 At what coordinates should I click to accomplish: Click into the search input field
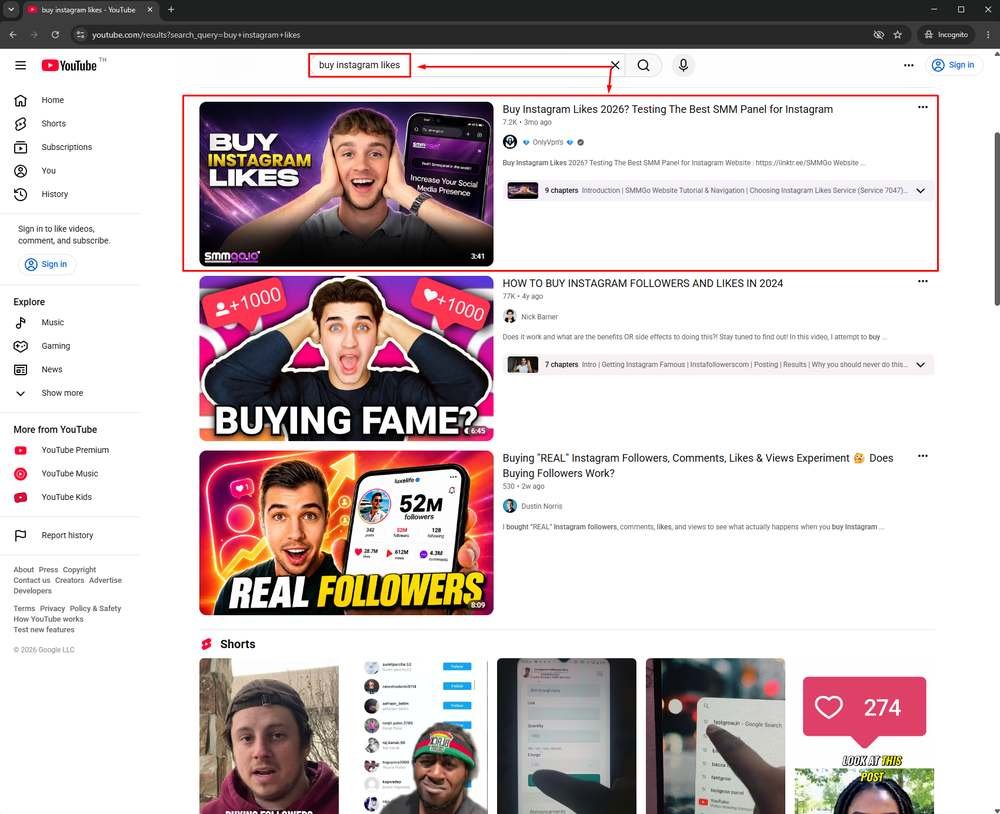[x=459, y=65]
